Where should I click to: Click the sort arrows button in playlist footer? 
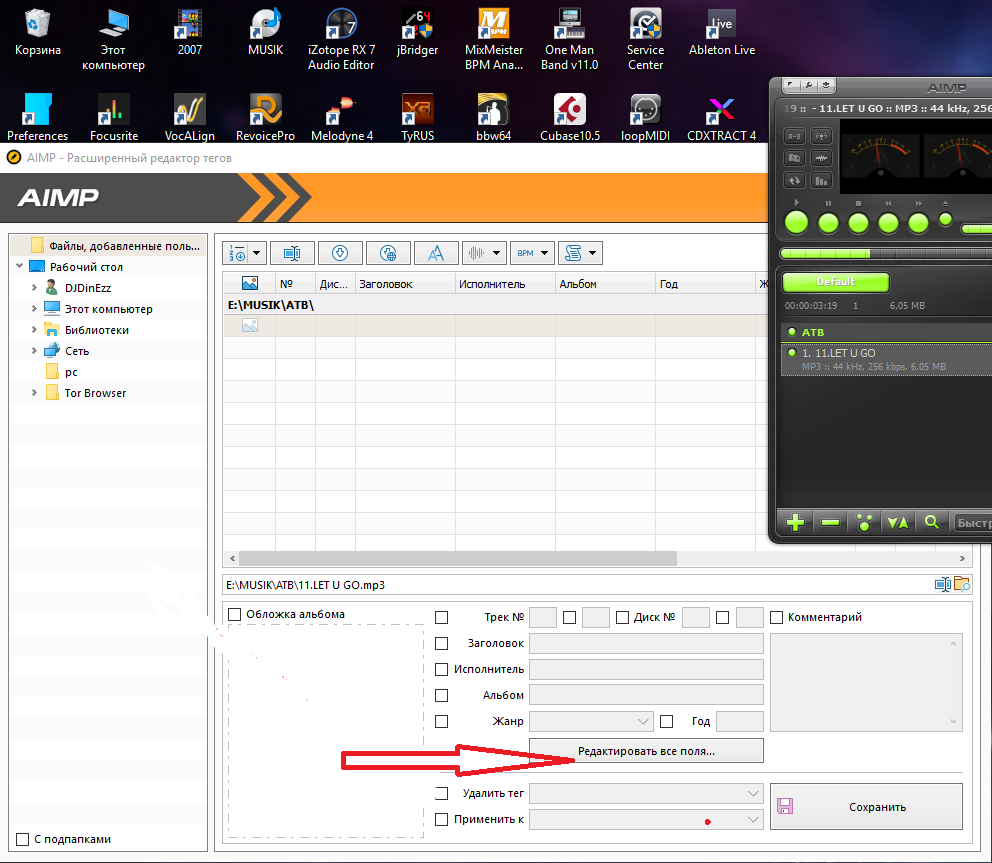(898, 523)
